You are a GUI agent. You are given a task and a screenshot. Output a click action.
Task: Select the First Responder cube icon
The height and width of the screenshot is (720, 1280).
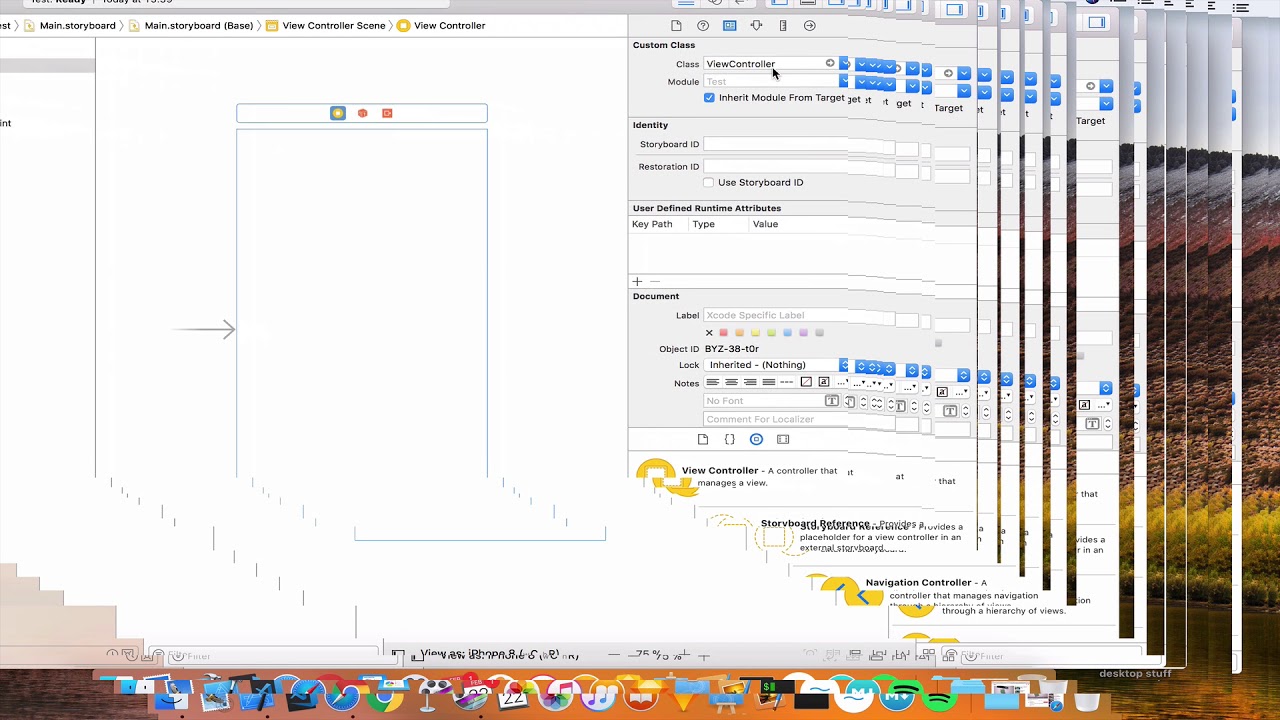363,113
